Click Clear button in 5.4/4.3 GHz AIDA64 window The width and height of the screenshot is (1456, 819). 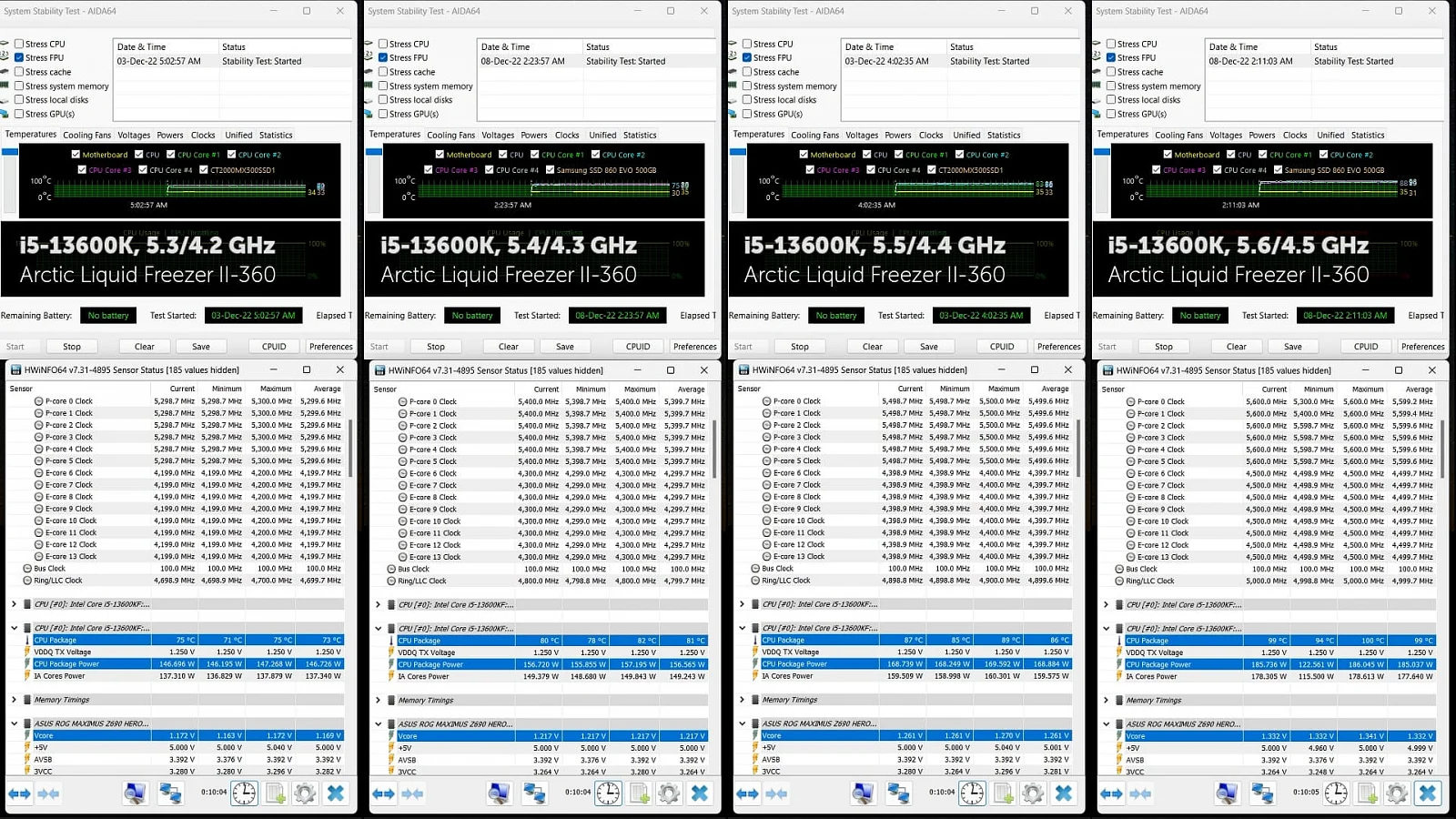pyautogui.click(x=509, y=347)
